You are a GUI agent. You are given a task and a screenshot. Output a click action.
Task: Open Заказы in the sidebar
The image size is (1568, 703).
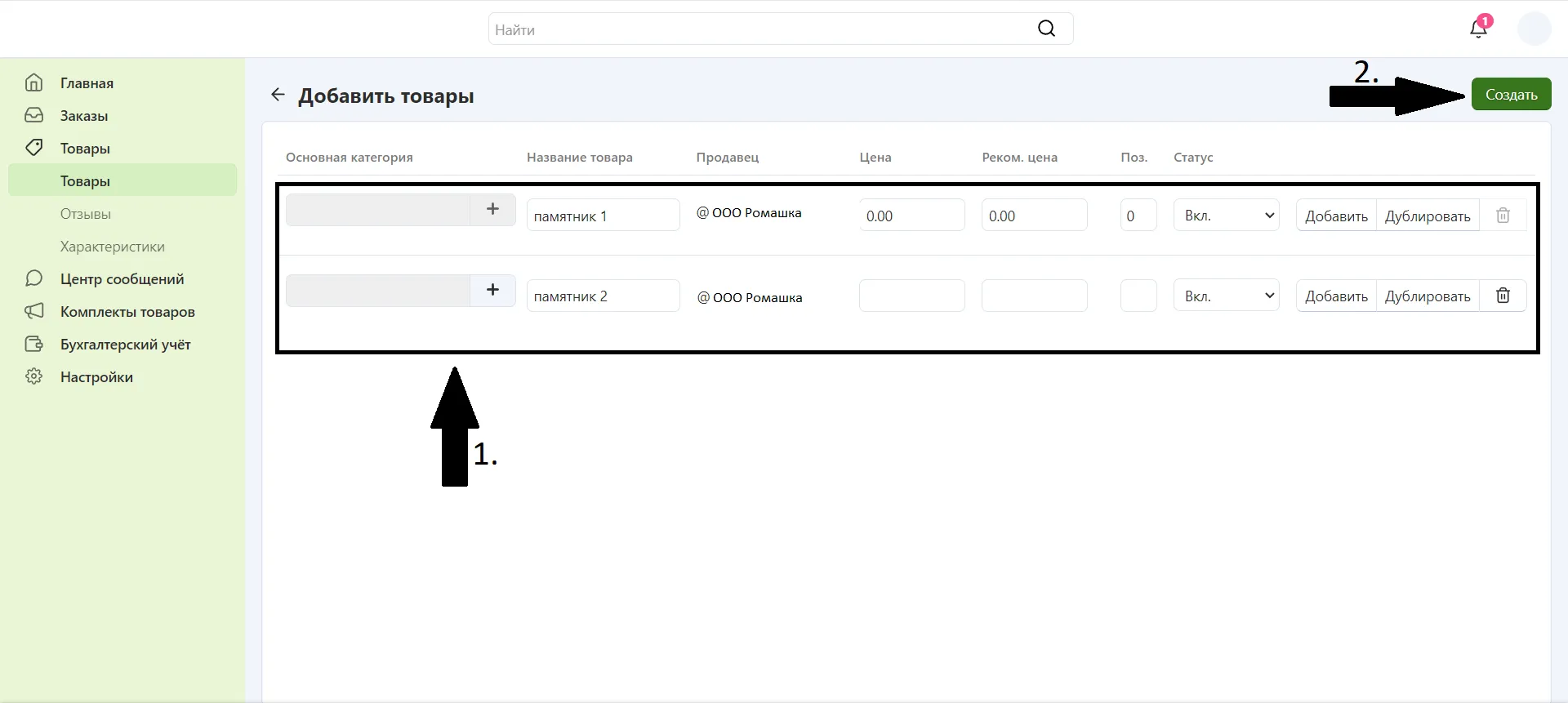(x=84, y=116)
